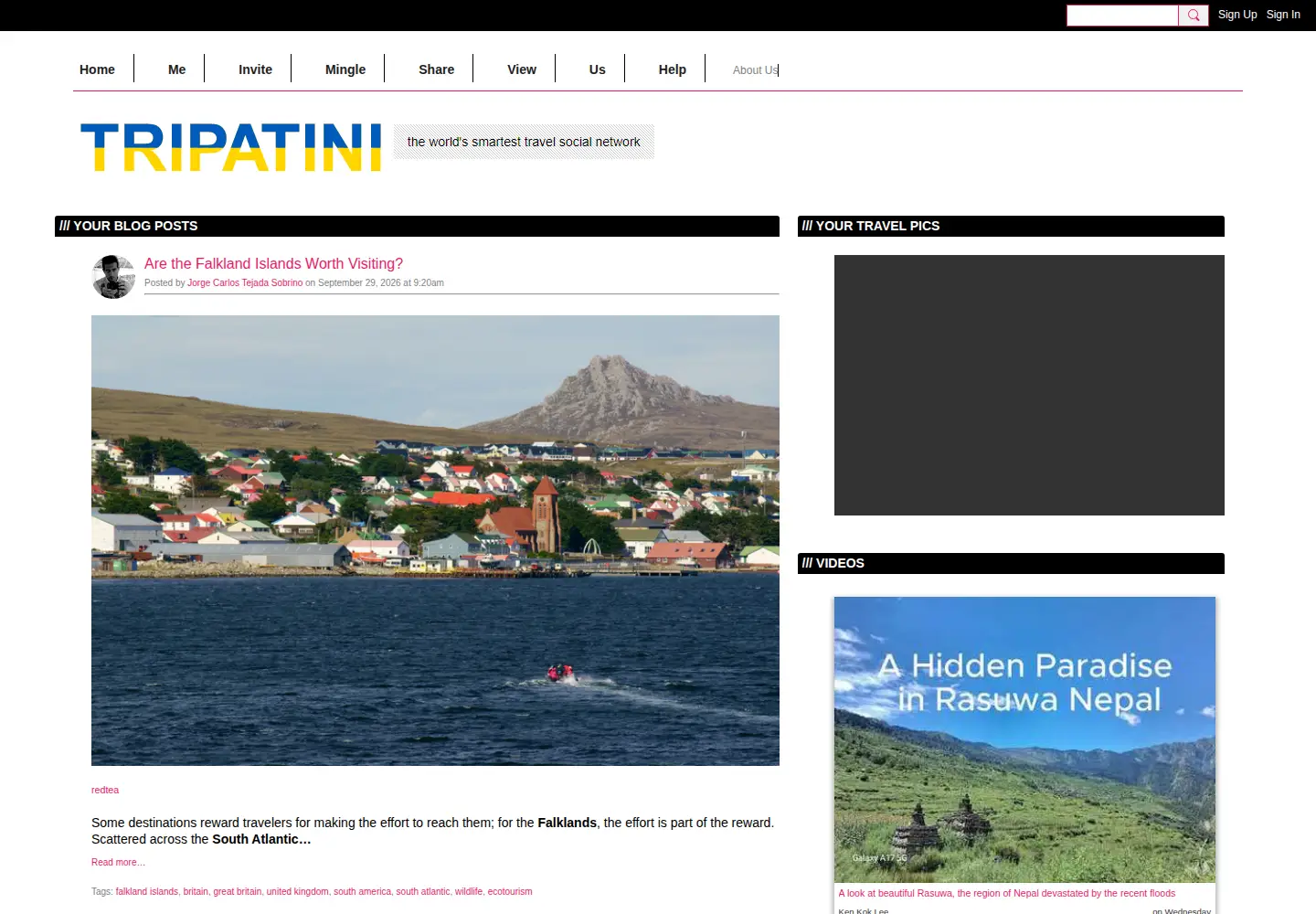Select the 'wildlife' tag

tap(469, 891)
